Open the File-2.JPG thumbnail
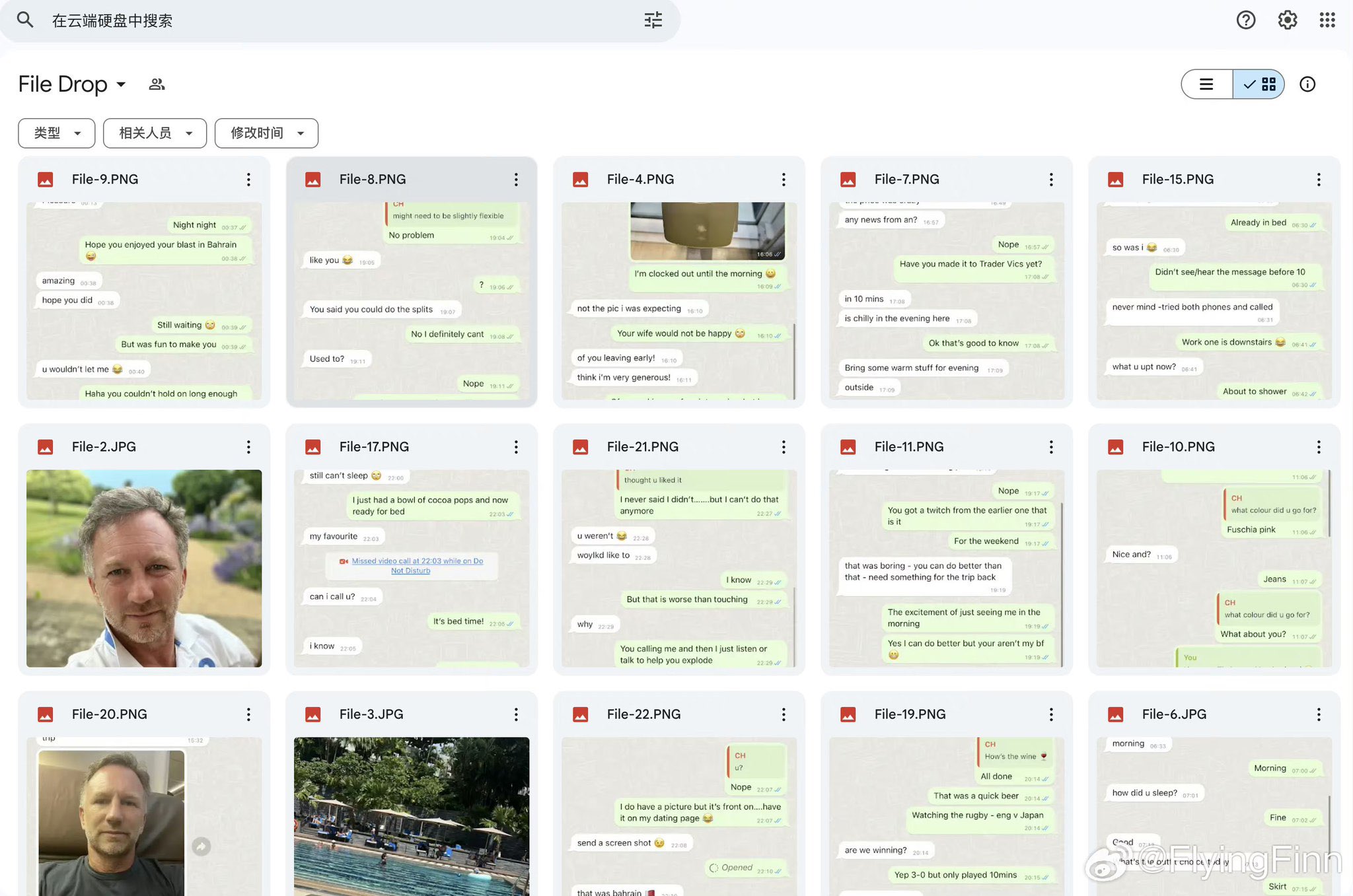The height and width of the screenshot is (896, 1353). (144, 568)
